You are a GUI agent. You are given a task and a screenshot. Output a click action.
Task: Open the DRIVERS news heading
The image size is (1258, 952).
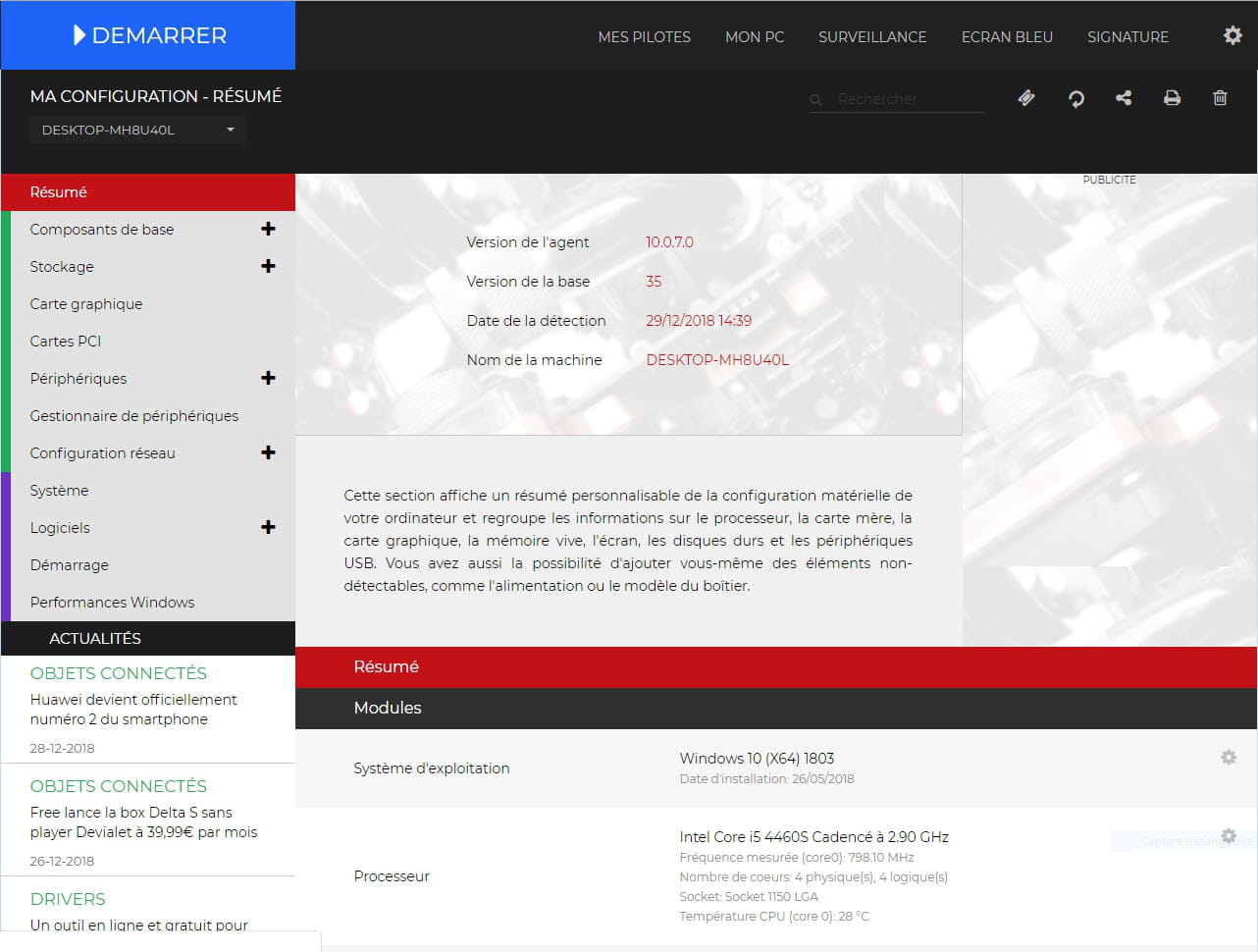(68, 899)
